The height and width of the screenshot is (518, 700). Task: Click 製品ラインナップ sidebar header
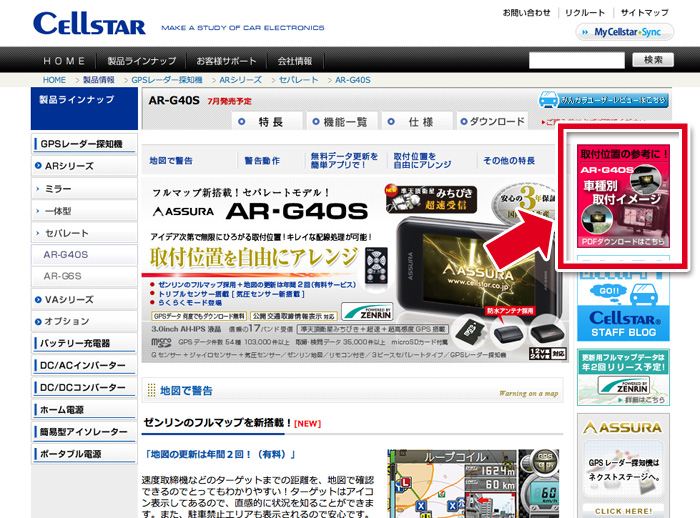tap(84, 109)
